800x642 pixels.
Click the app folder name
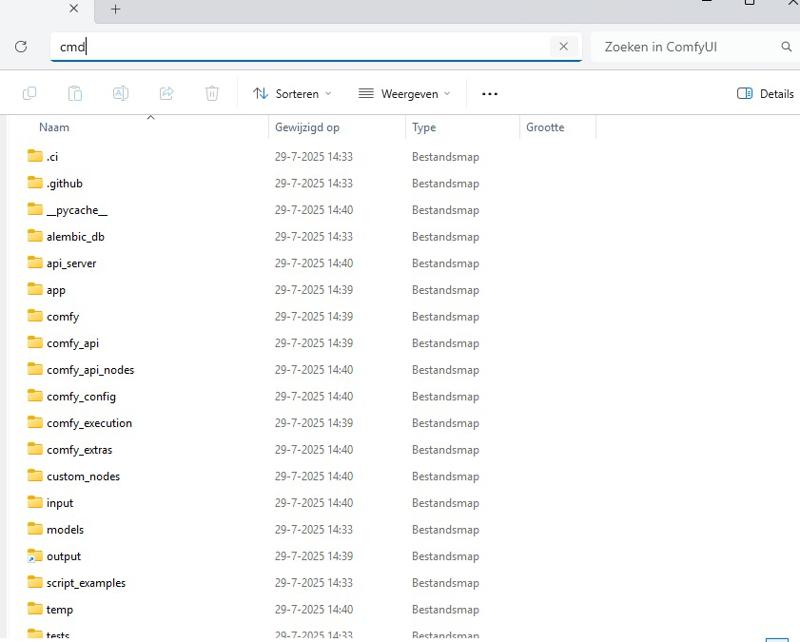[56, 290]
